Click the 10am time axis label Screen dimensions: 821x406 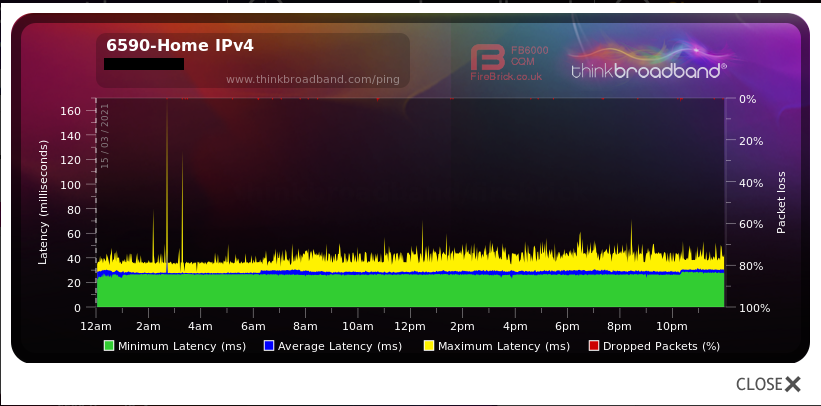coord(358,326)
